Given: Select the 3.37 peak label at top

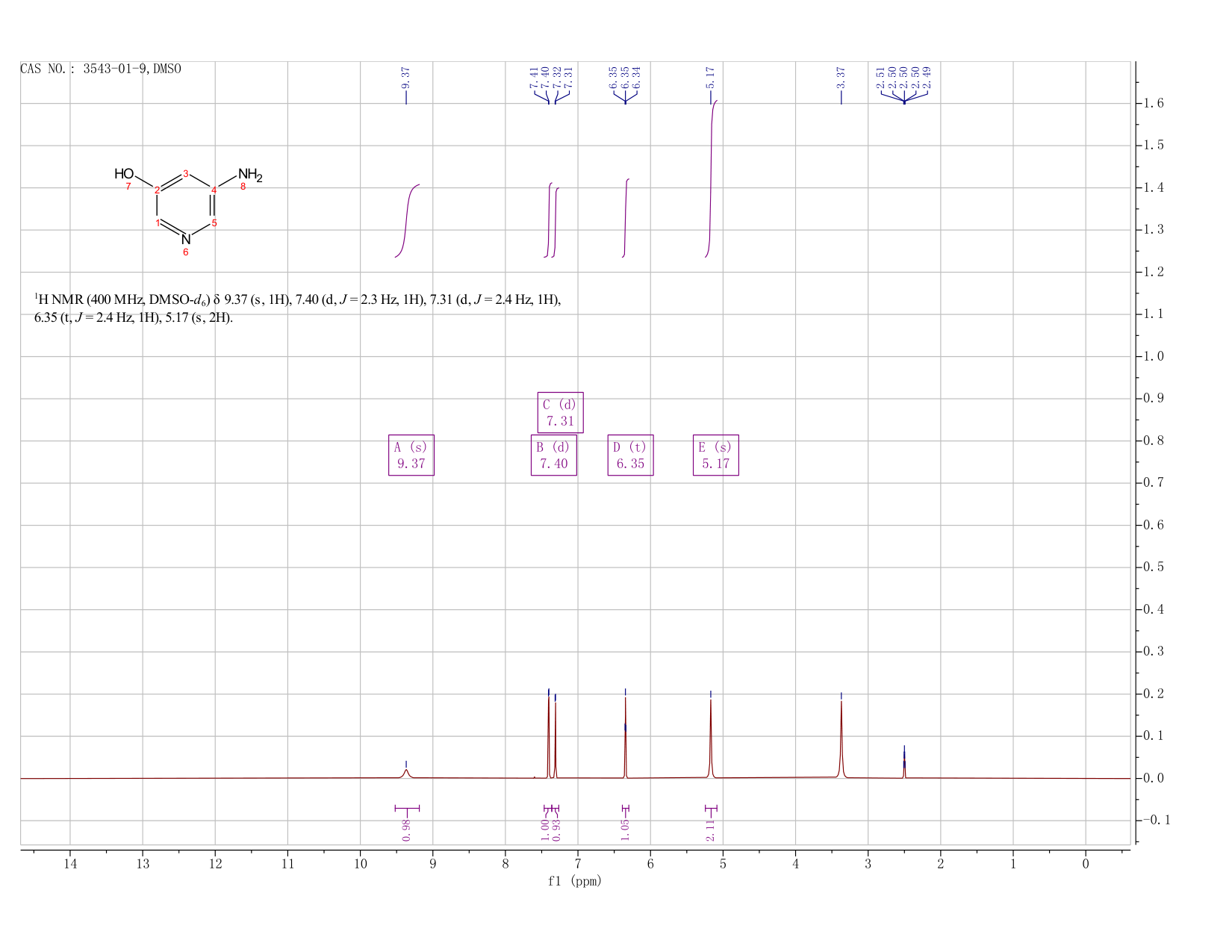Looking at the screenshot, I should tap(841, 78).
